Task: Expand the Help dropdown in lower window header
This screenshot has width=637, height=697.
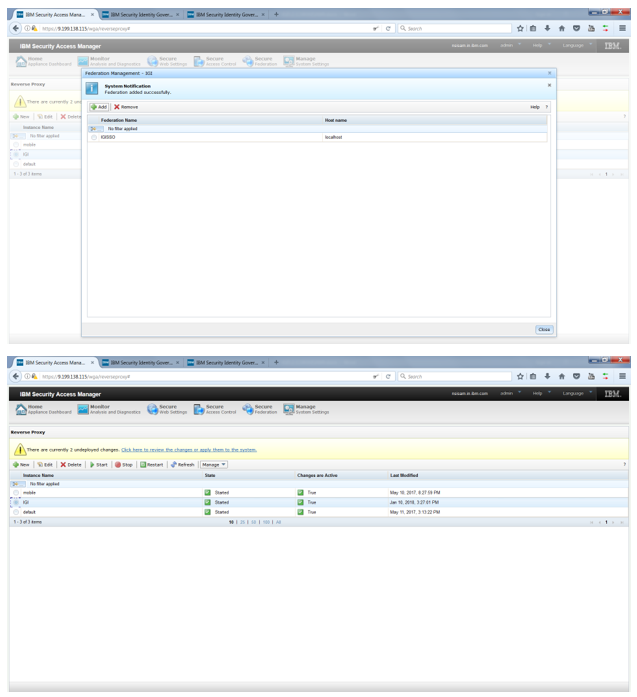Action: pyautogui.click(x=541, y=393)
